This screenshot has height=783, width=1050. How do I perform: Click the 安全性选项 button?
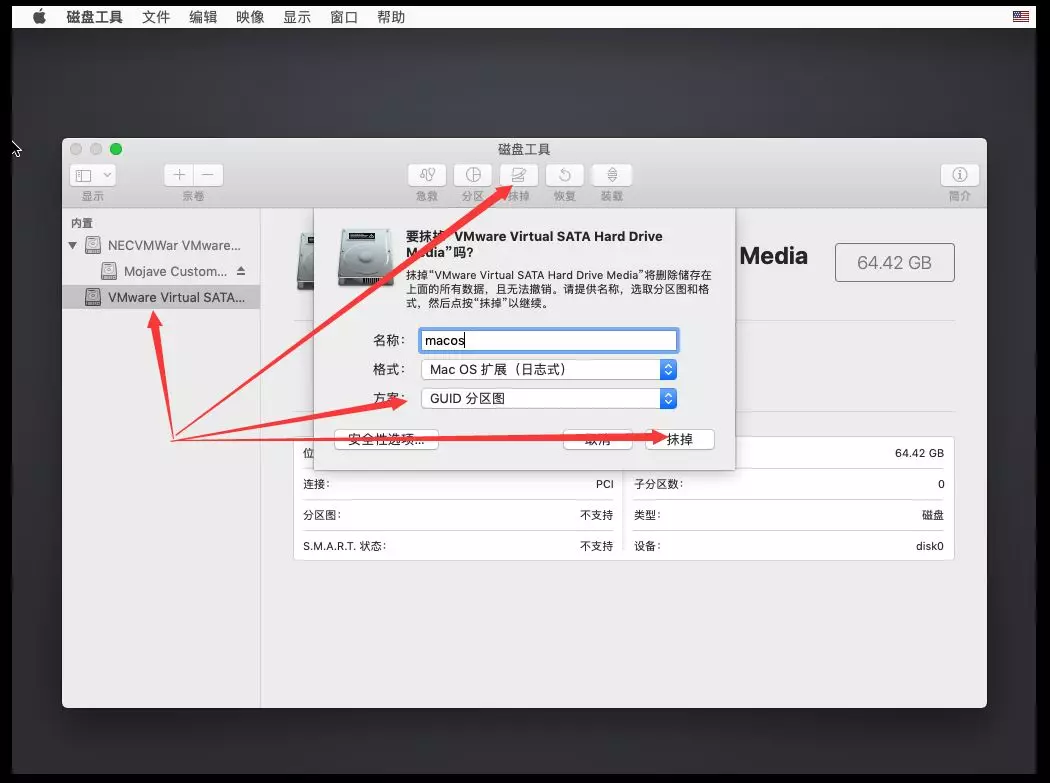click(x=386, y=439)
